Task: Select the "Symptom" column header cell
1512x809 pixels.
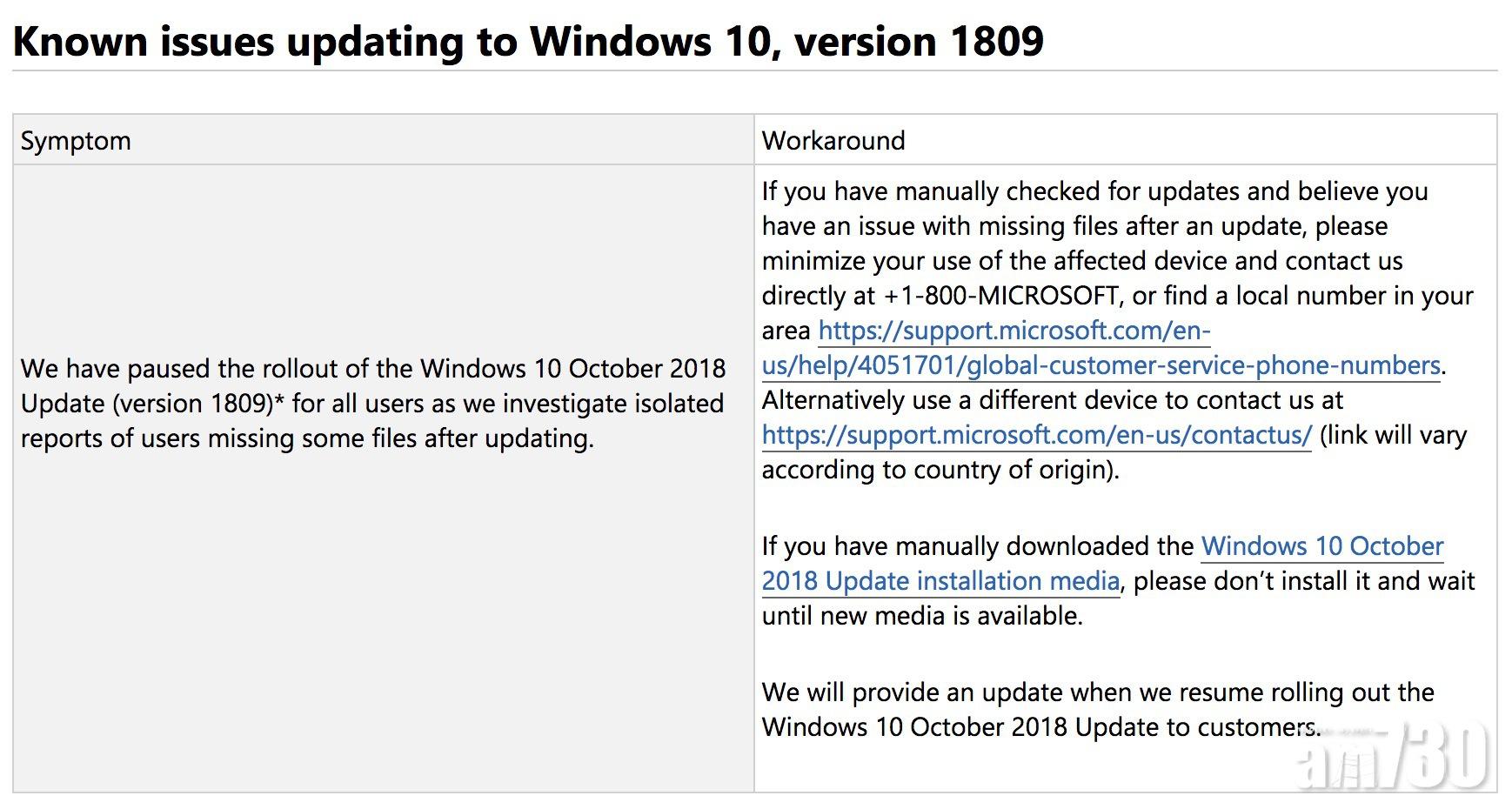Action: click(76, 141)
